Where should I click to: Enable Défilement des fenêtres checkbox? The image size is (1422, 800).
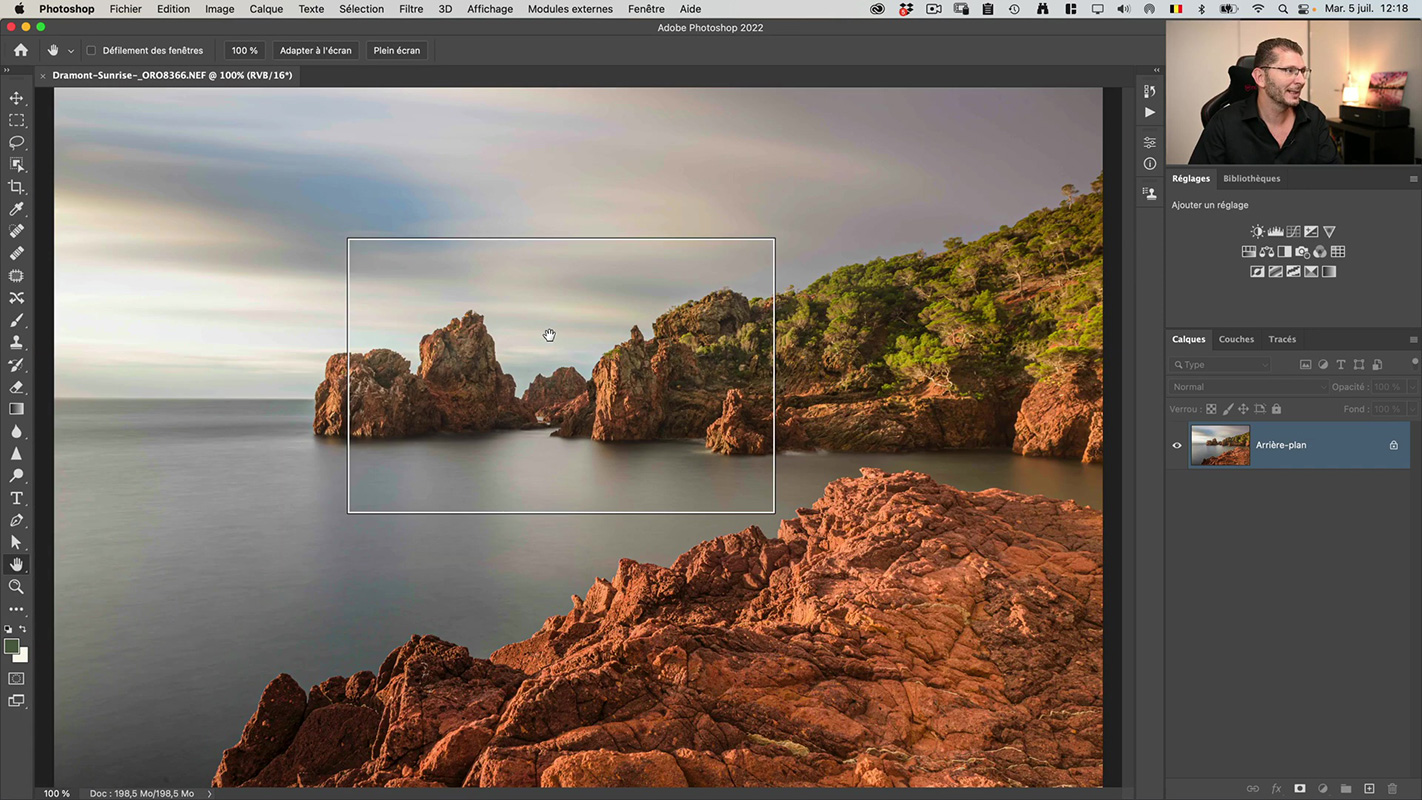click(x=91, y=51)
